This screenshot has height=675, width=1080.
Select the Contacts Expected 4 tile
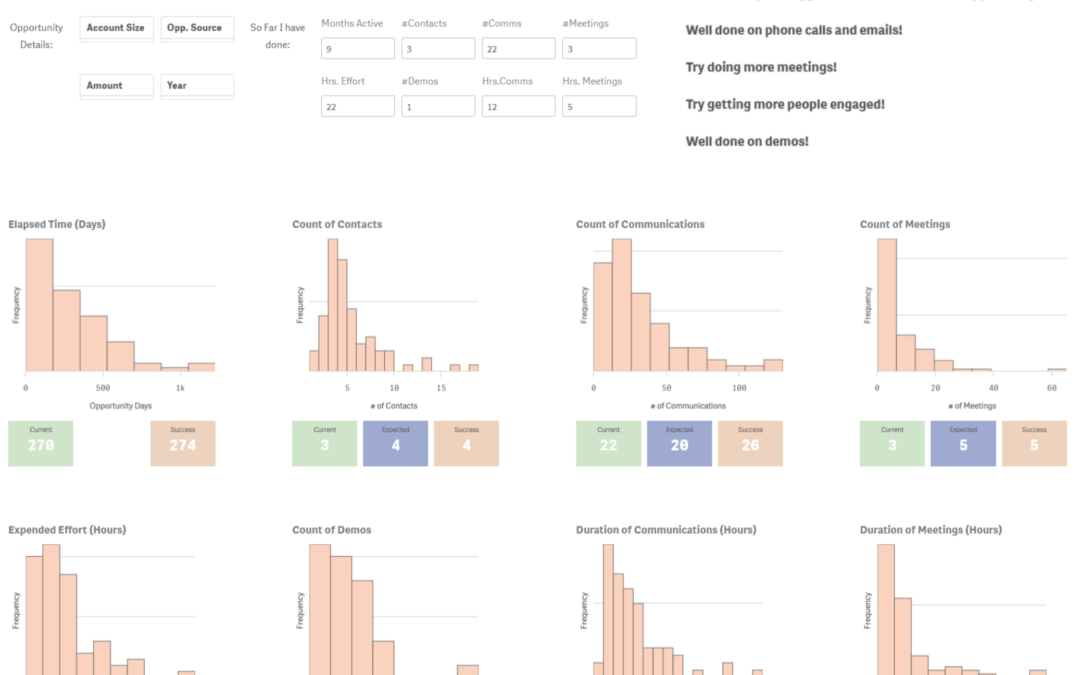click(x=395, y=444)
